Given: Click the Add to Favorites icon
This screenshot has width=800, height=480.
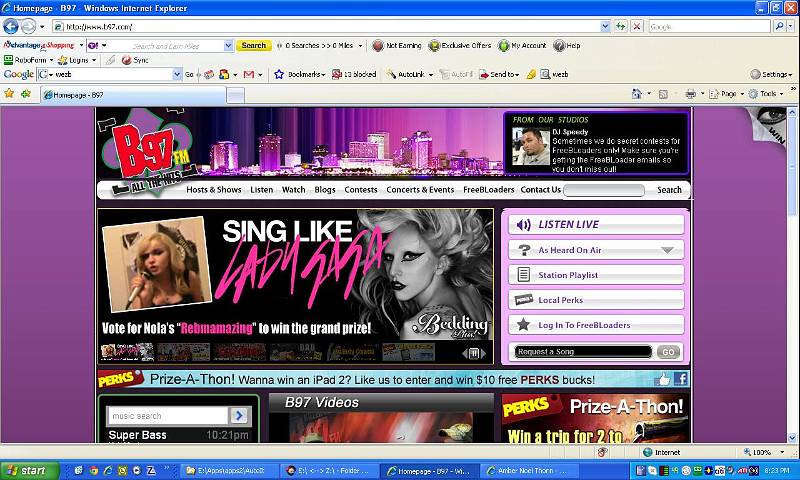Looking at the screenshot, I should (26, 93).
